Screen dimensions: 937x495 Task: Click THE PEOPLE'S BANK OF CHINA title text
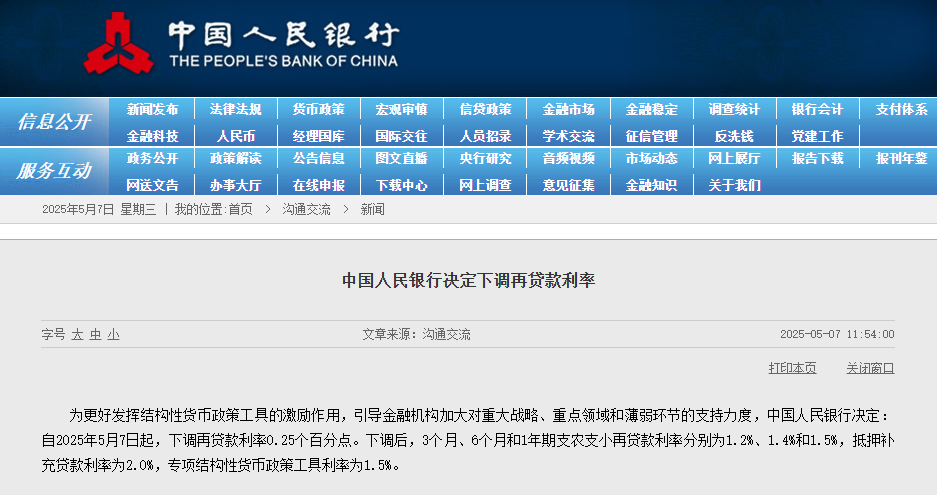click(284, 61)
